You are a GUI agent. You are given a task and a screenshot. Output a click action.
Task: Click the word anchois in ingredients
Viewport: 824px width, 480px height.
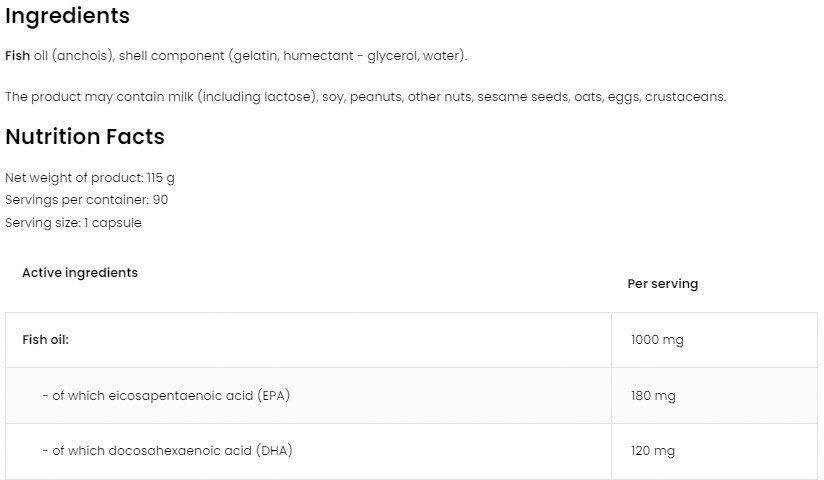[85, 55]
